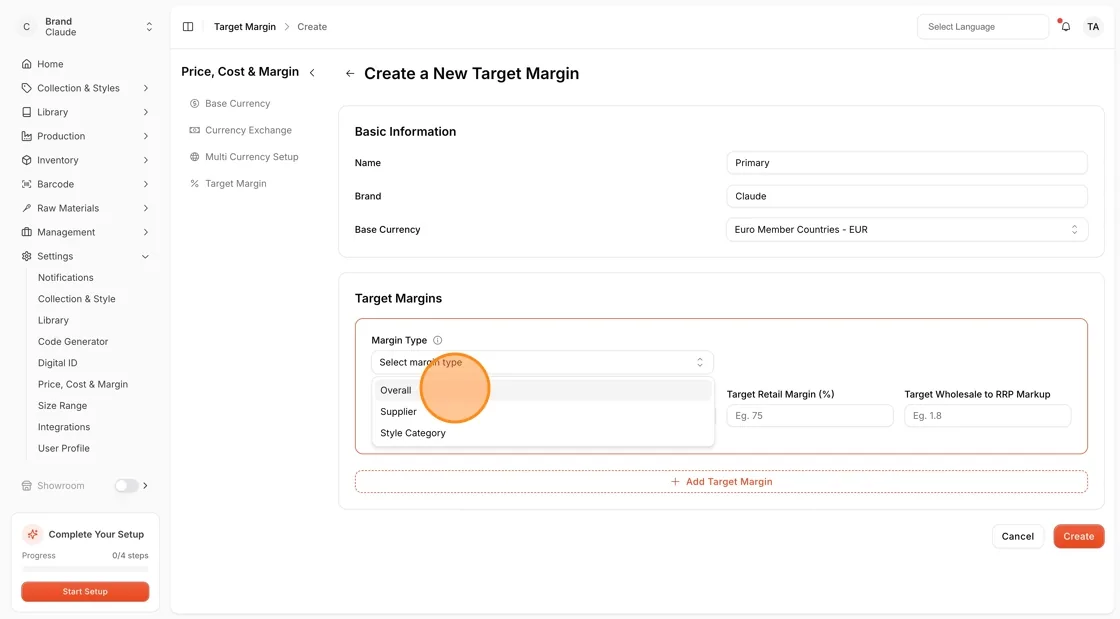
Task: Click the brand C avatar logo
Action: pos(26,26)
